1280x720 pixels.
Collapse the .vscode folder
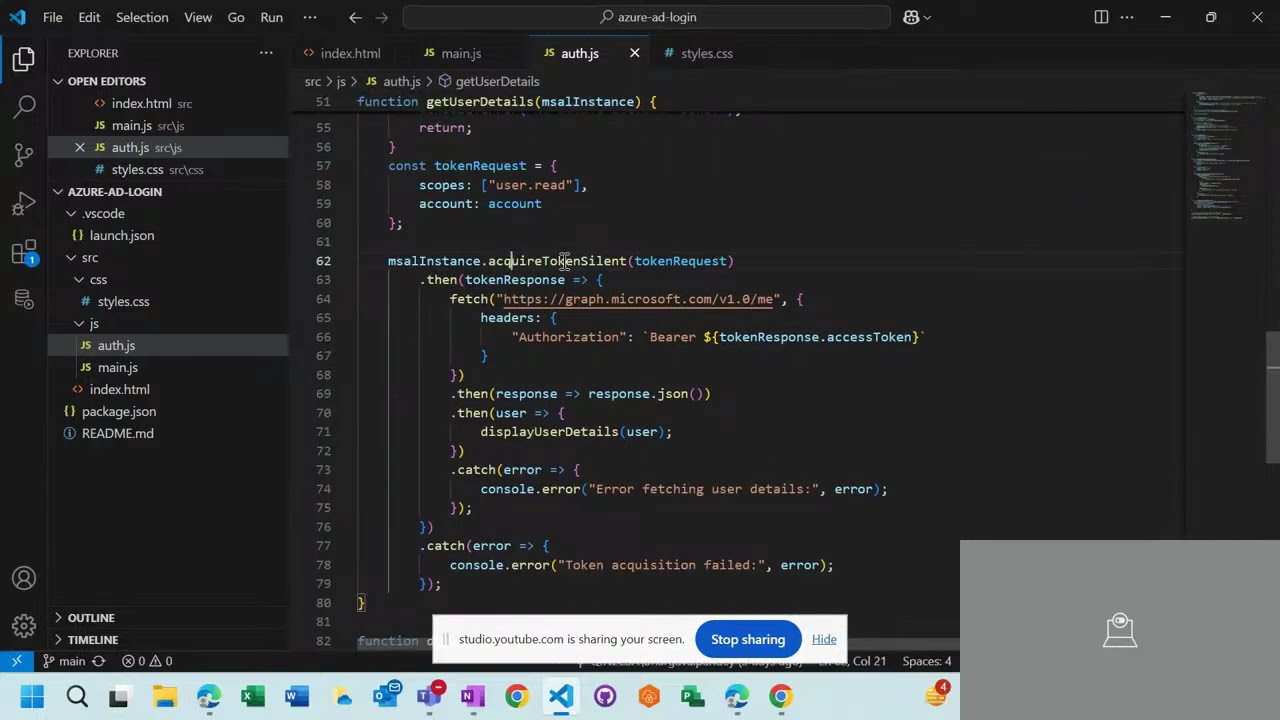pos(104,213)
